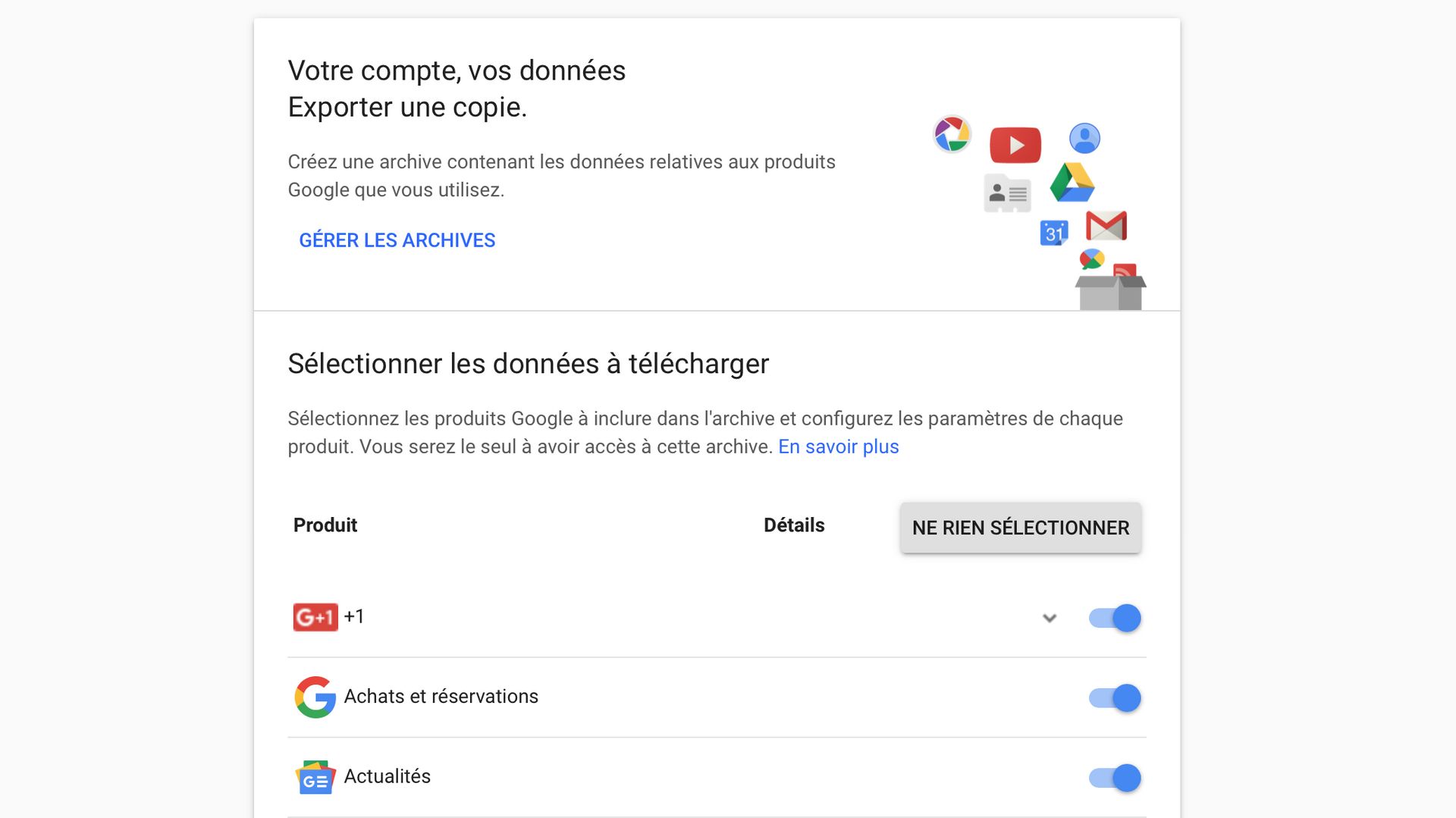Switch off the Actualités toggle
The image size is (1456, 818).
pyautogui.click(x=1115, y=778)
